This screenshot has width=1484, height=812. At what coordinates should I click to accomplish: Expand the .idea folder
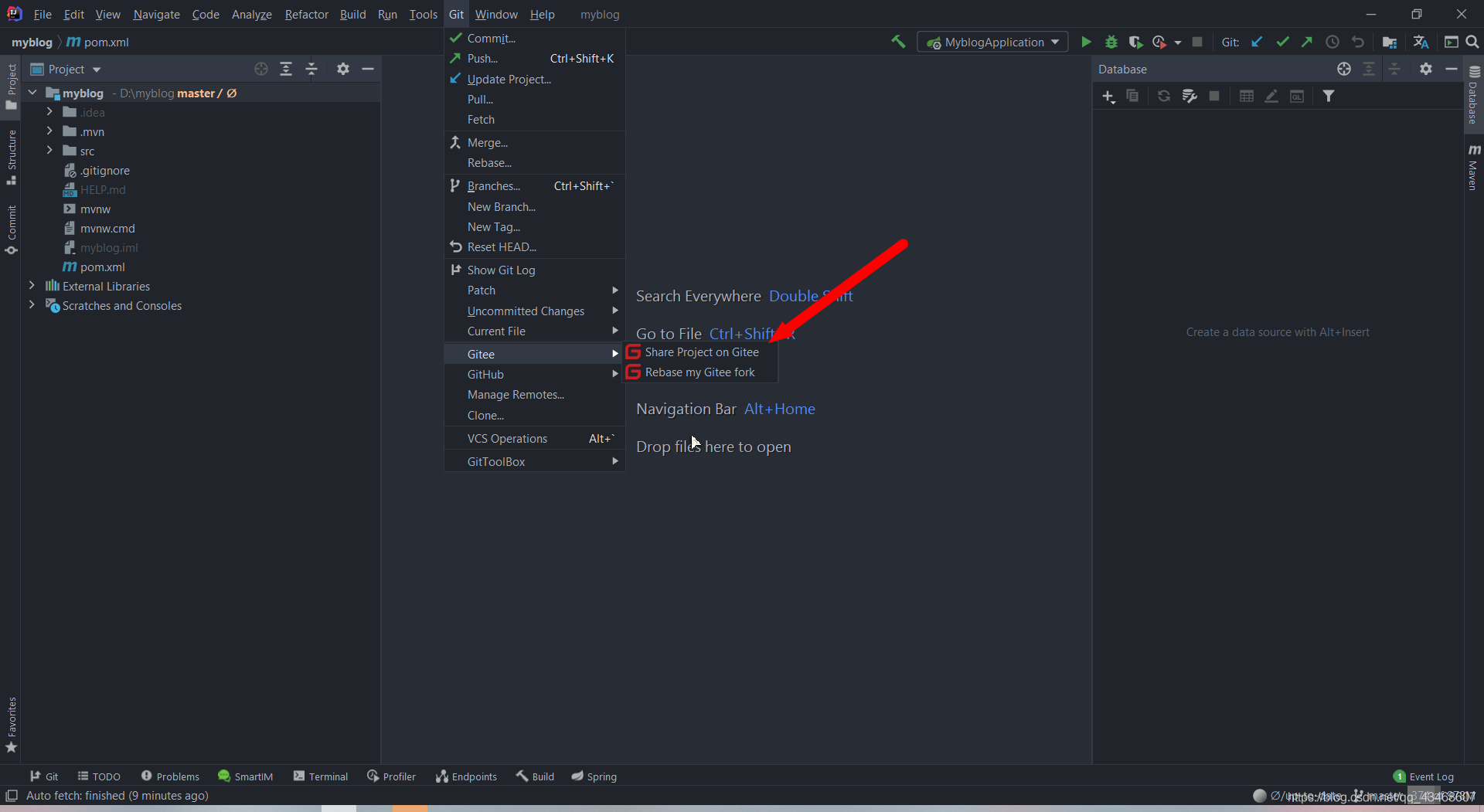[x=49, y=112]
